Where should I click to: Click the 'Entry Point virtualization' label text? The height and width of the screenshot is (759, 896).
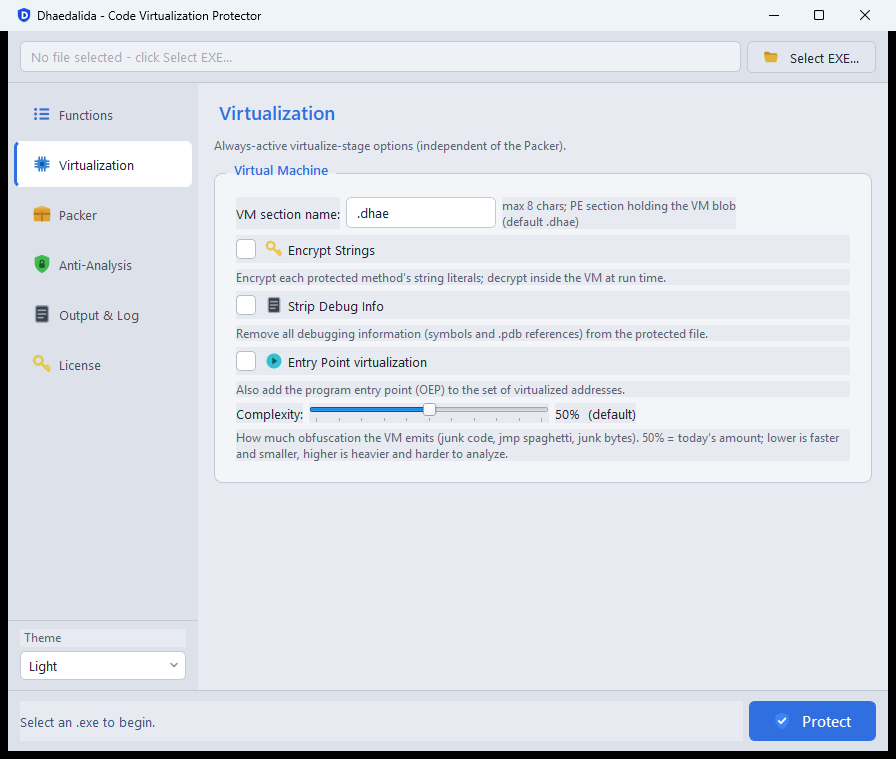click(357, 362)
